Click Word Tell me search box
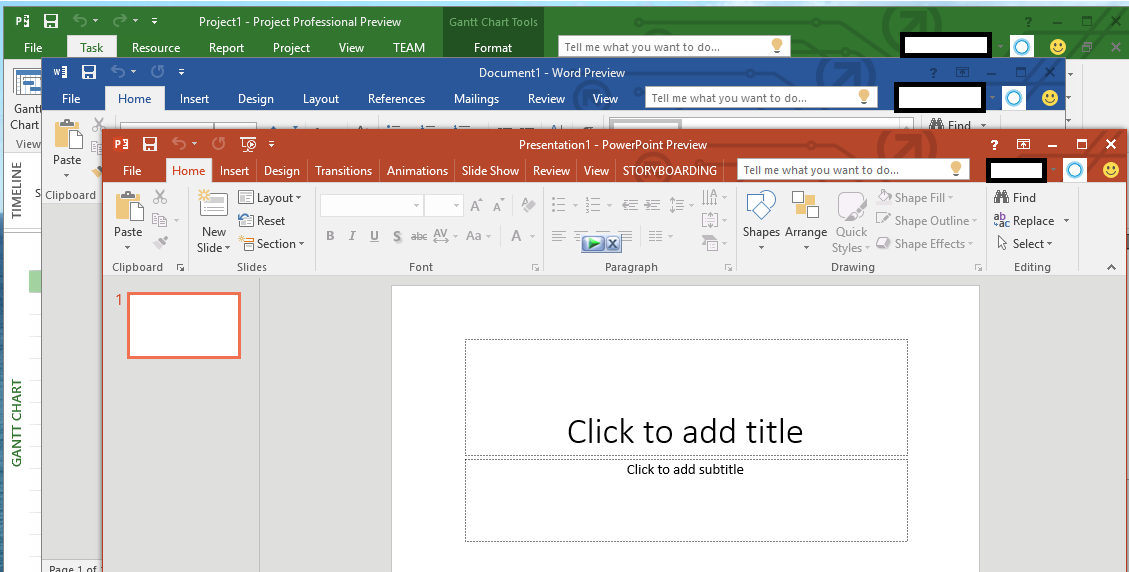 click(761, 98)
